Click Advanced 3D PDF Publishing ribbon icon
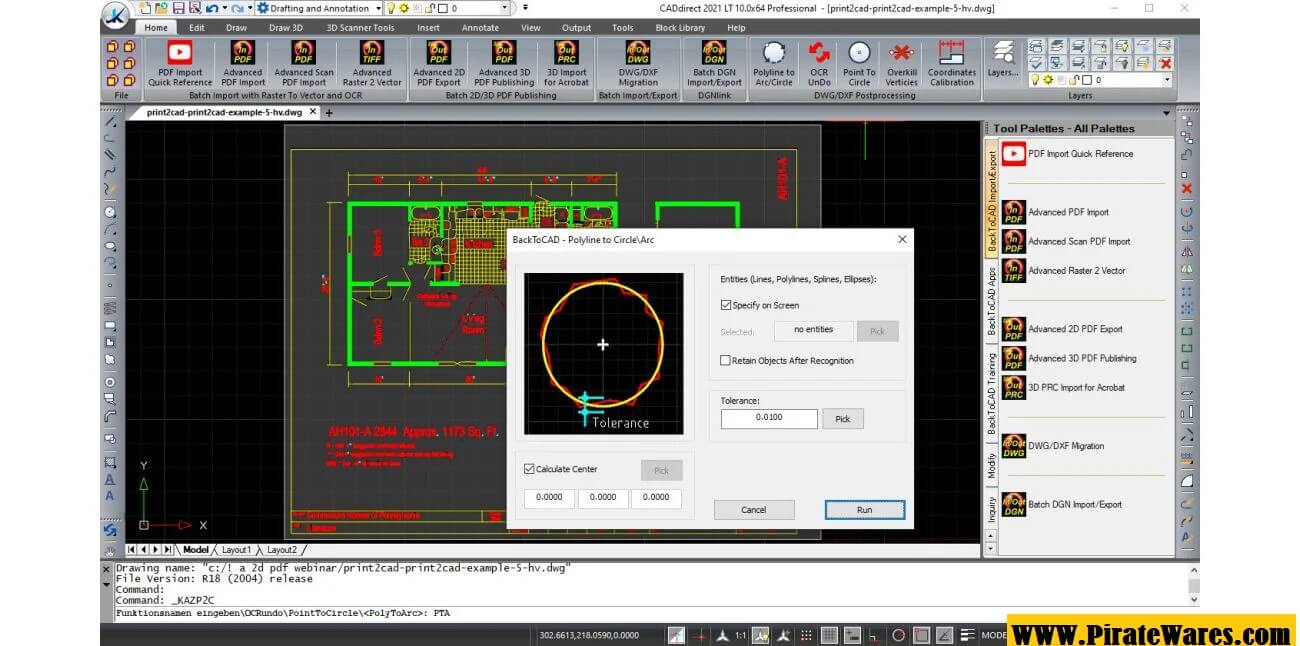Screen dimensions: 1300x646 pyautogui.click(x=504, y=63)
